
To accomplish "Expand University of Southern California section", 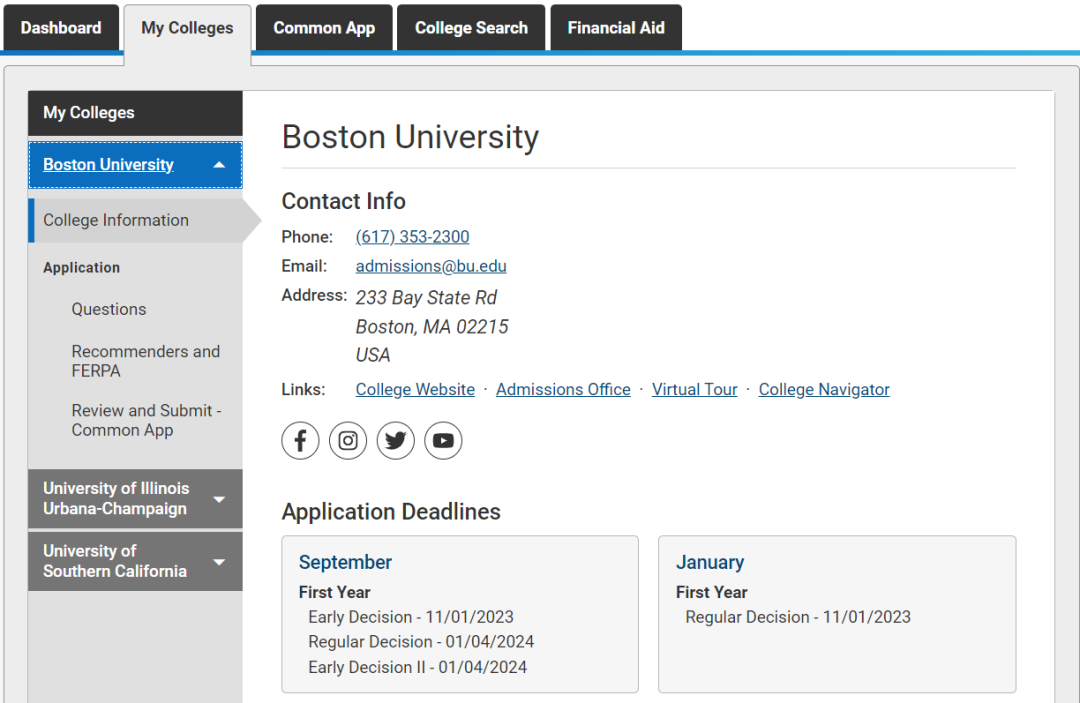I will 219,561.
